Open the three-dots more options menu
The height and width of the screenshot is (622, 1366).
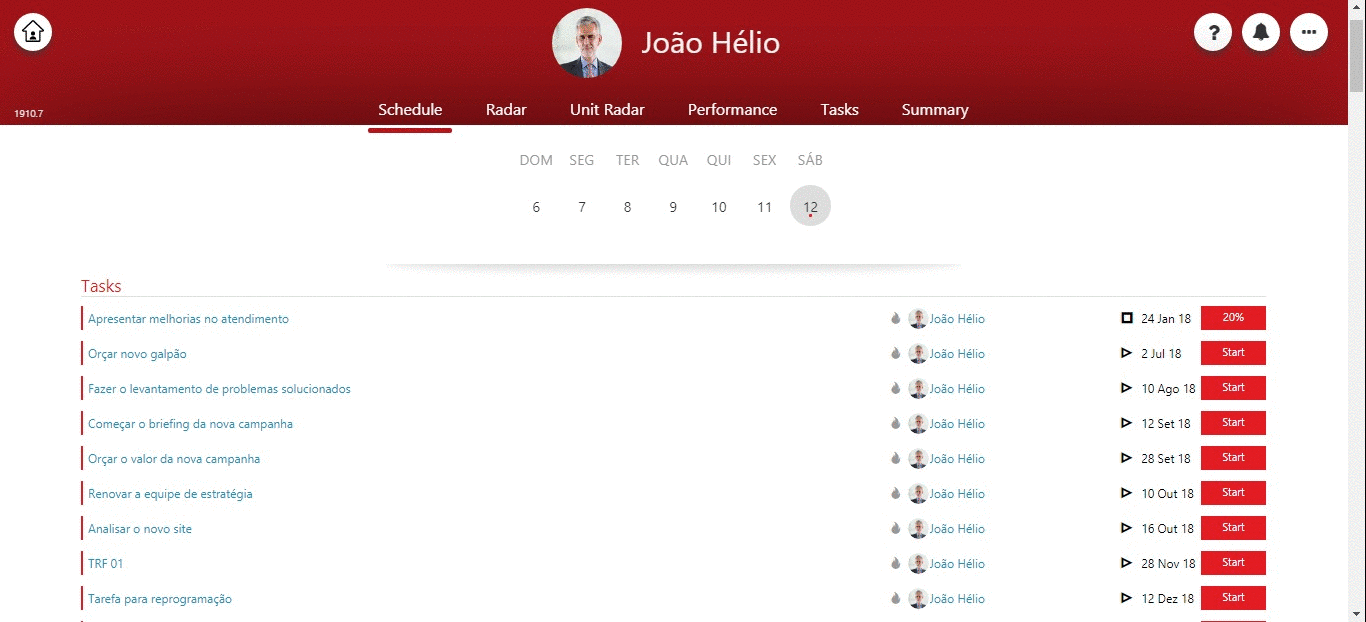[1309, 32]
